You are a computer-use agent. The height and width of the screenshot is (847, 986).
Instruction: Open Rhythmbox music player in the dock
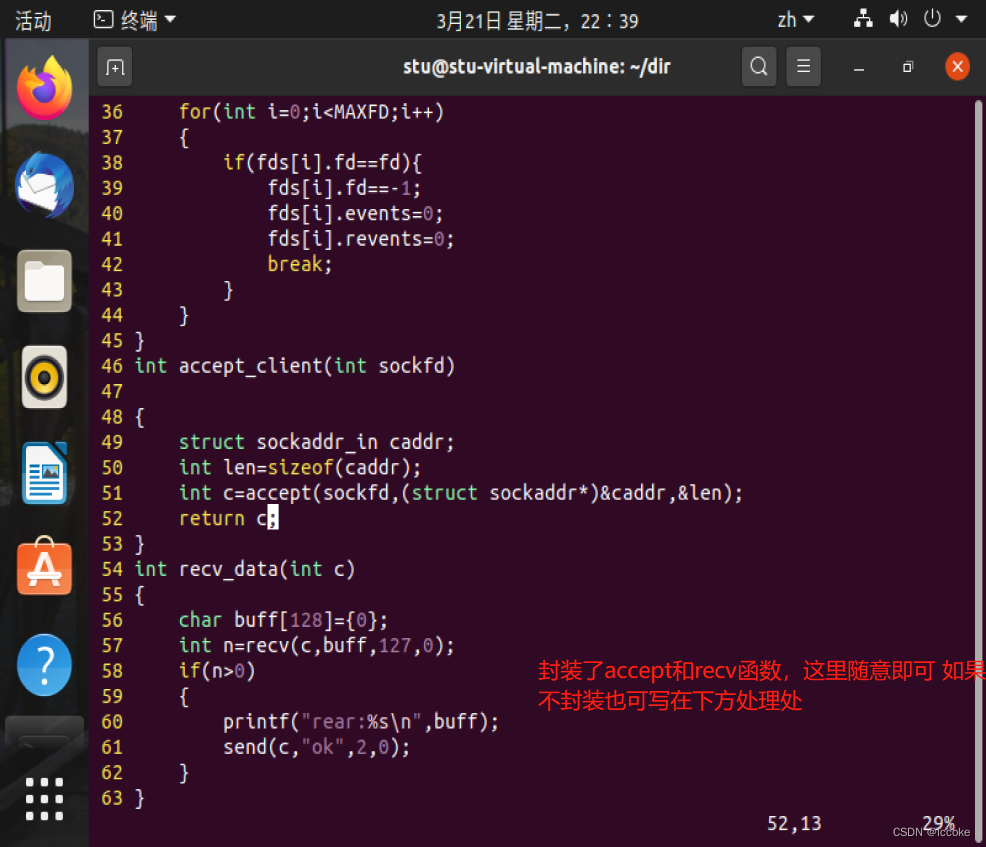coord(44,377)
